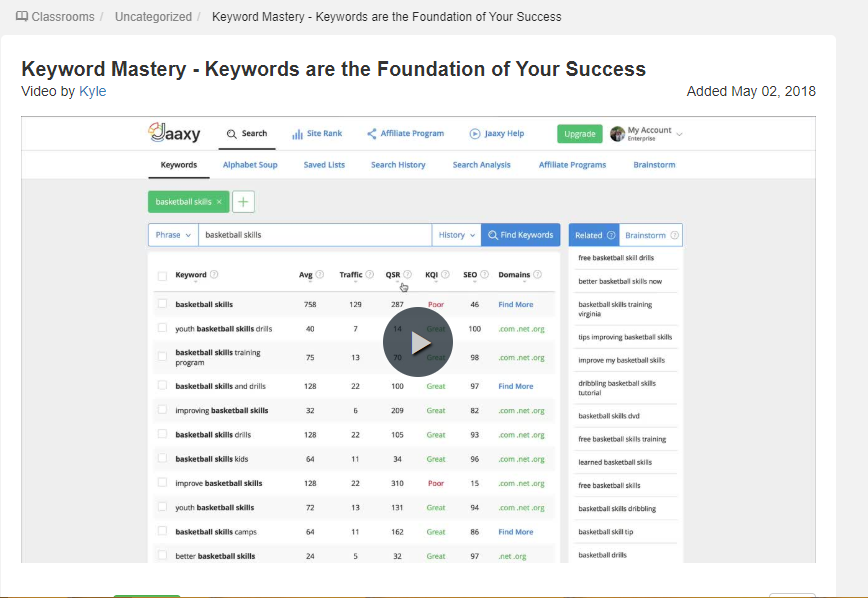This screenshot has width=868, height=598.
Task: Click the Keyword column help icon
Action: point(214,274)
